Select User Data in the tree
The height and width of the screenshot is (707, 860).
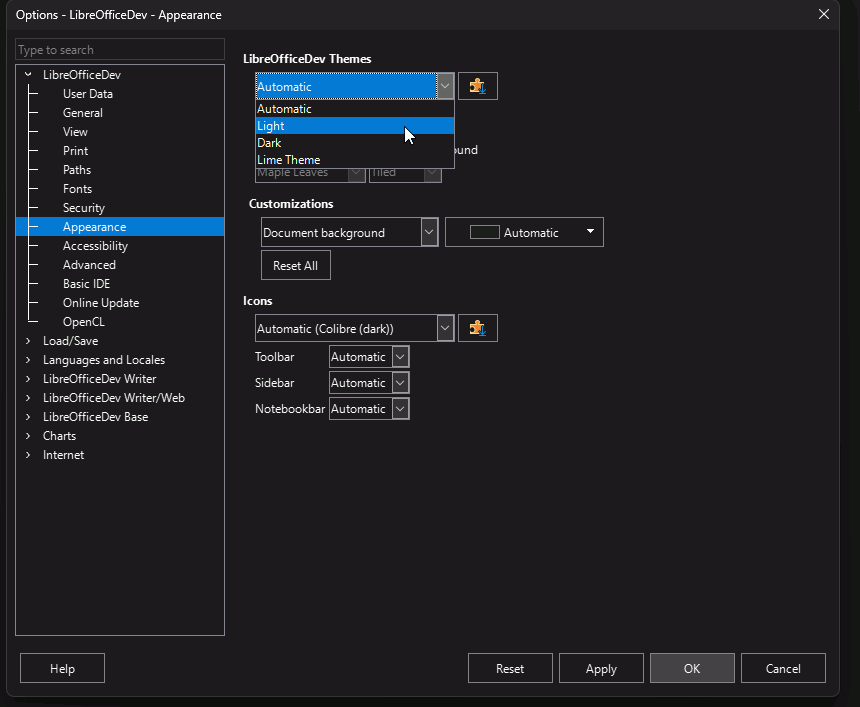pyautogui.click(x=88, y=94)
